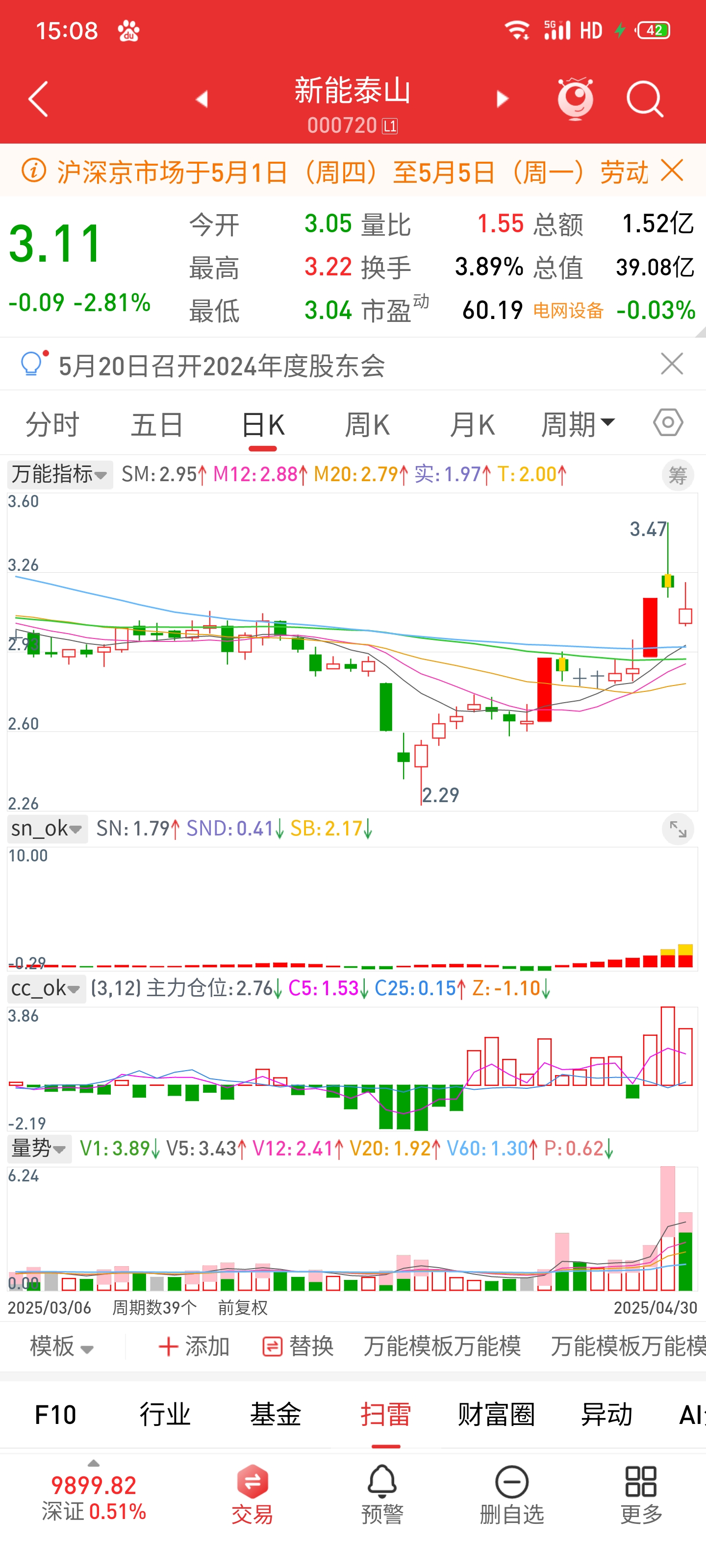
Task: Open the orange info icon on notice
Action: click(33, 171)
